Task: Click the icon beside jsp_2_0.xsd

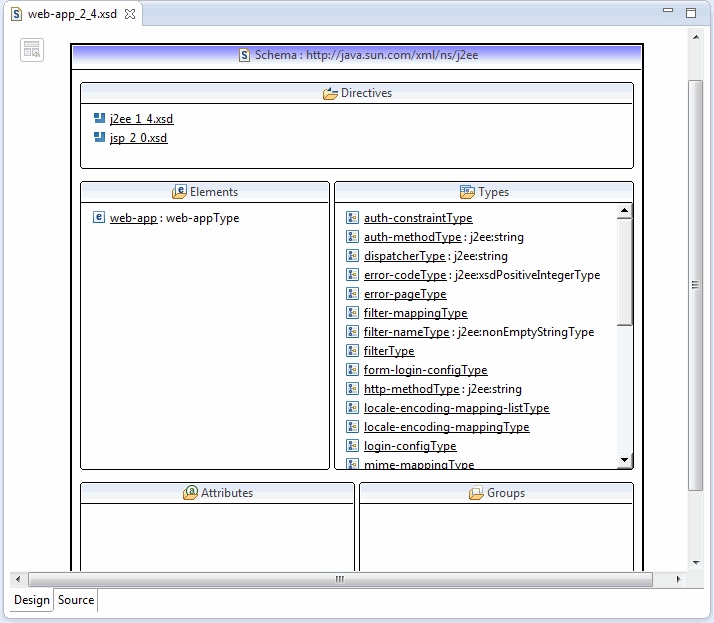Action: pos(99,137)
